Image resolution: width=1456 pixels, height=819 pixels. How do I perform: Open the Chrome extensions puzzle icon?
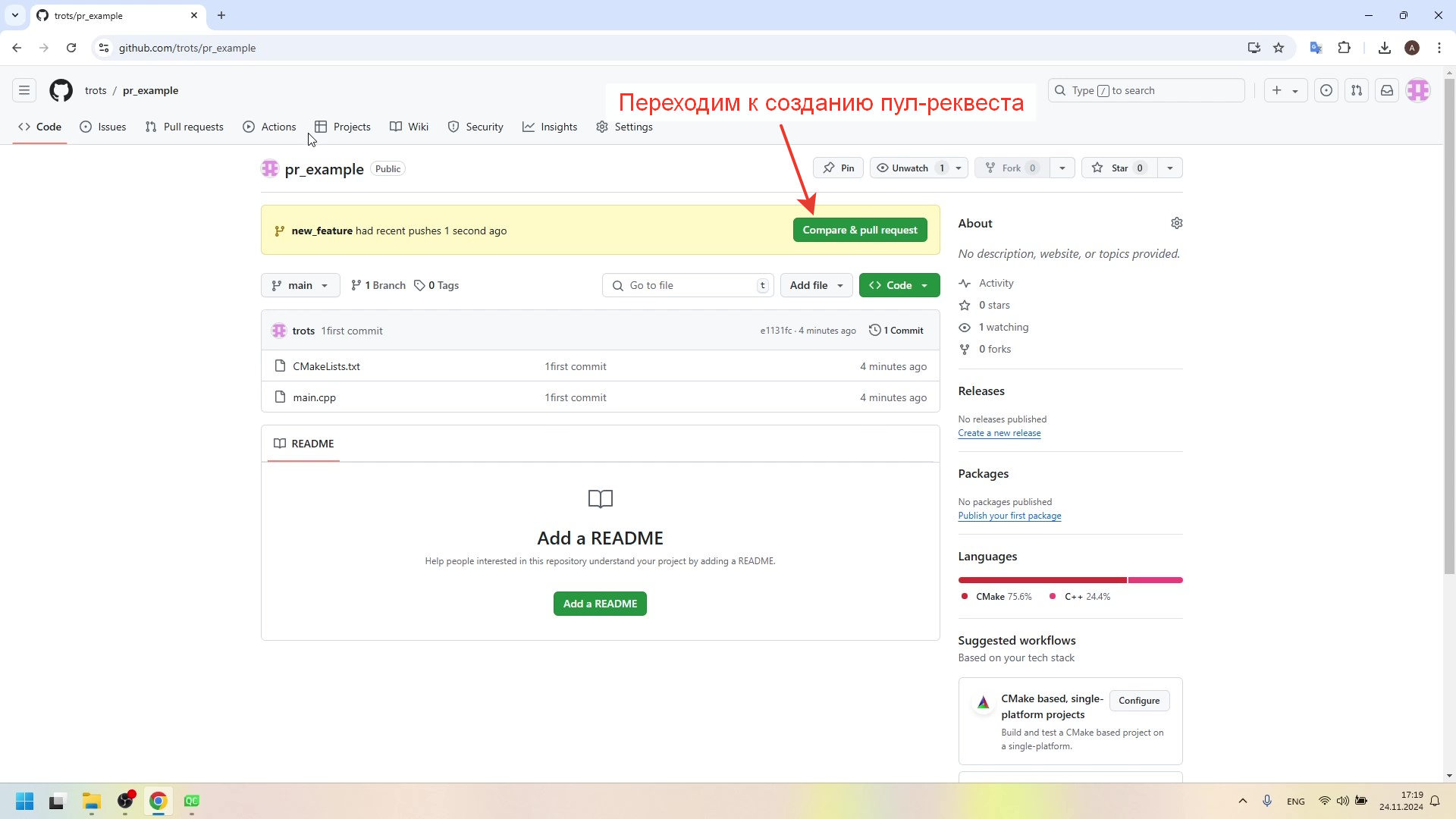coord(1344,48)
